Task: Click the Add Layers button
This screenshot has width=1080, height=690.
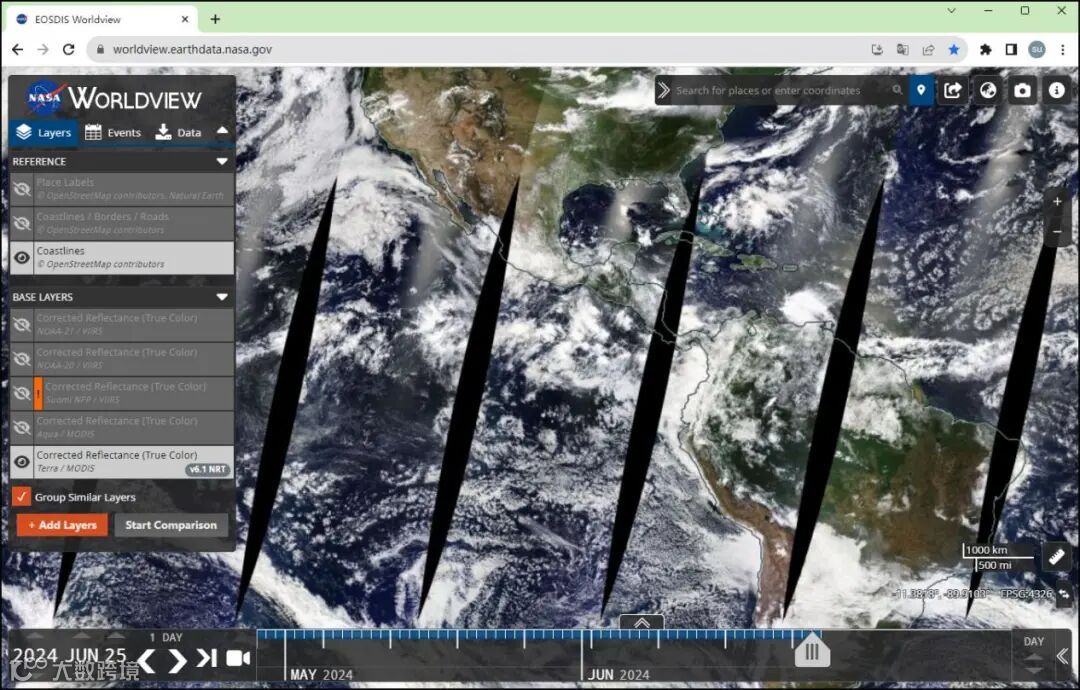Action: tap(63, 525)
